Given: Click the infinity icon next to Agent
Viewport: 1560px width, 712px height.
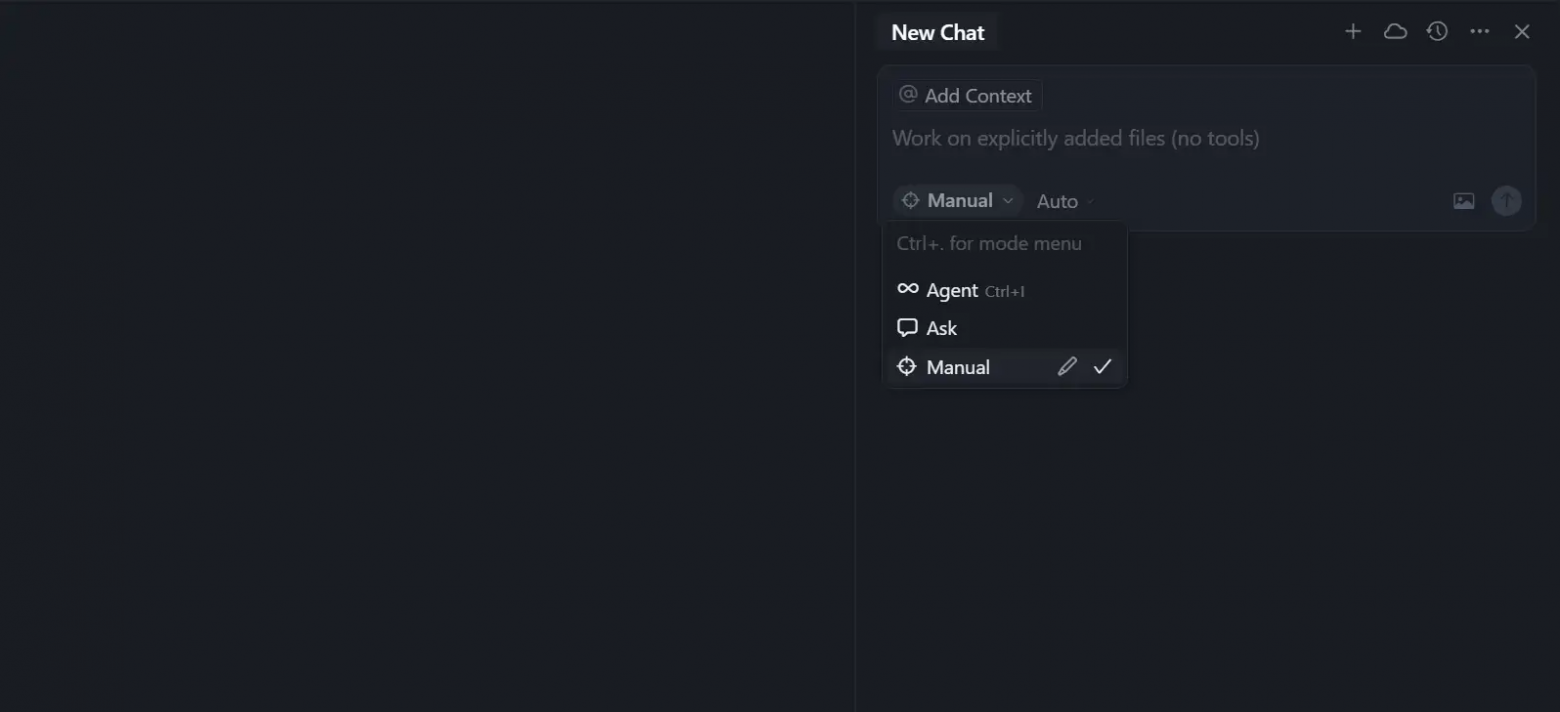Looking at the screenshot, I should [x=908, y=289].
